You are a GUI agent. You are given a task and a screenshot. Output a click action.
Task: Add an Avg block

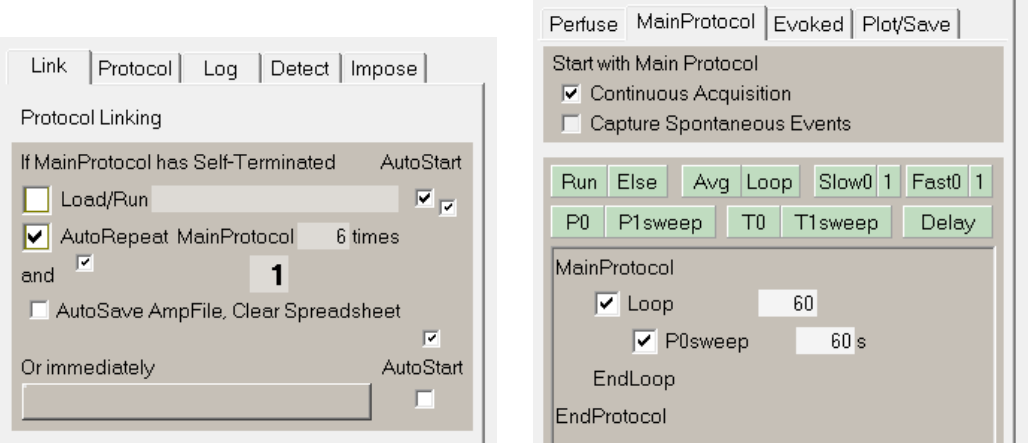pyautogui.click(x=711, y=182)
